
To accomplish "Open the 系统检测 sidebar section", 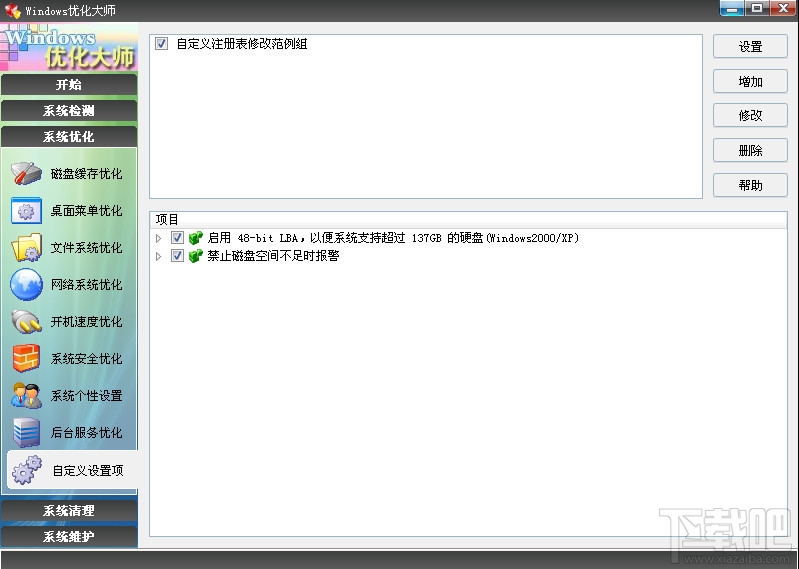I will (69, 111).
